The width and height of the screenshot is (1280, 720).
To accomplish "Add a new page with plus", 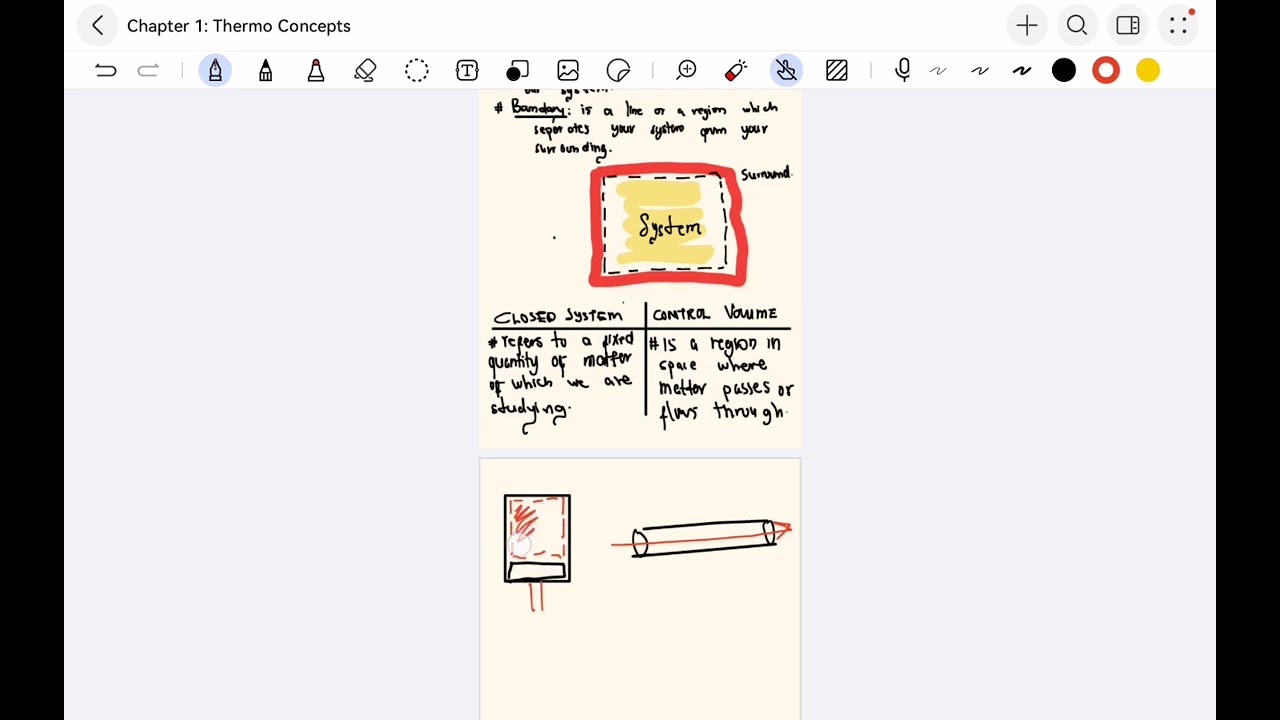I will click(1027, 26).
